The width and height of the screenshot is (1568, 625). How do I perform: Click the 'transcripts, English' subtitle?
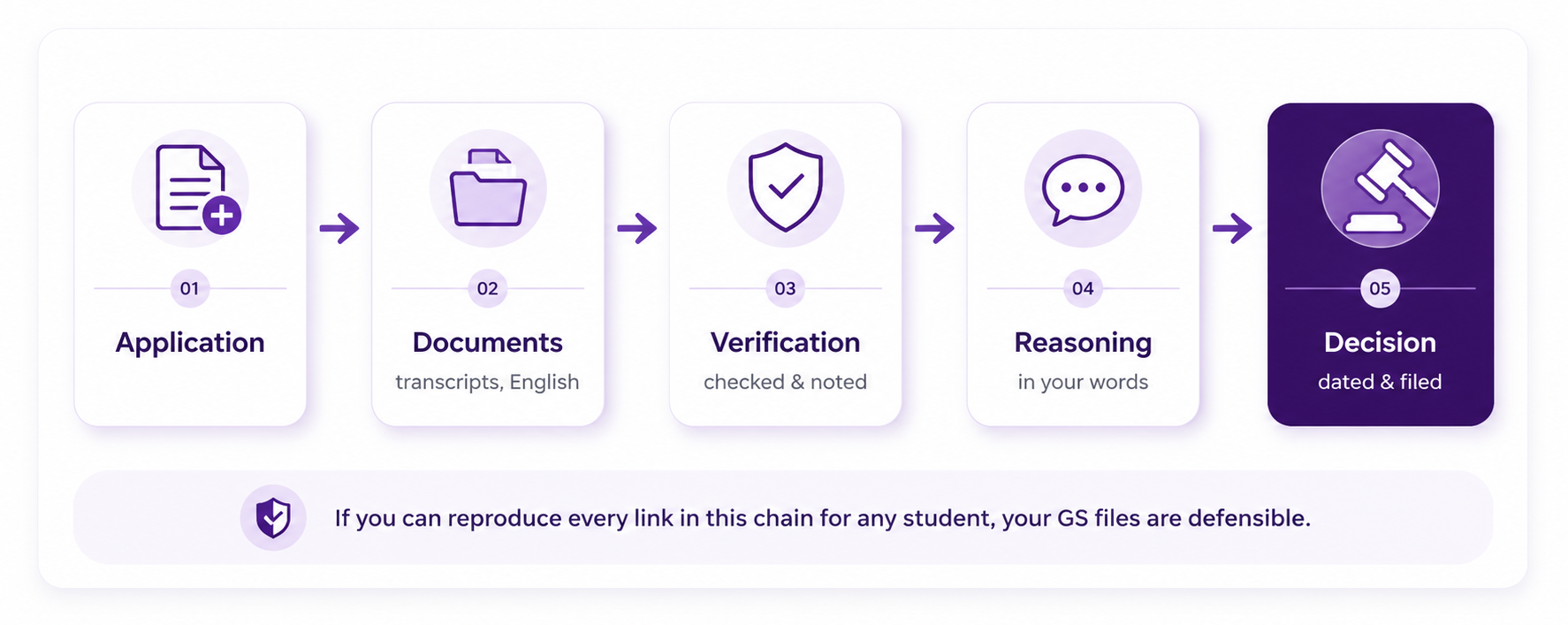pyautogui.click(x=487, y=382)
